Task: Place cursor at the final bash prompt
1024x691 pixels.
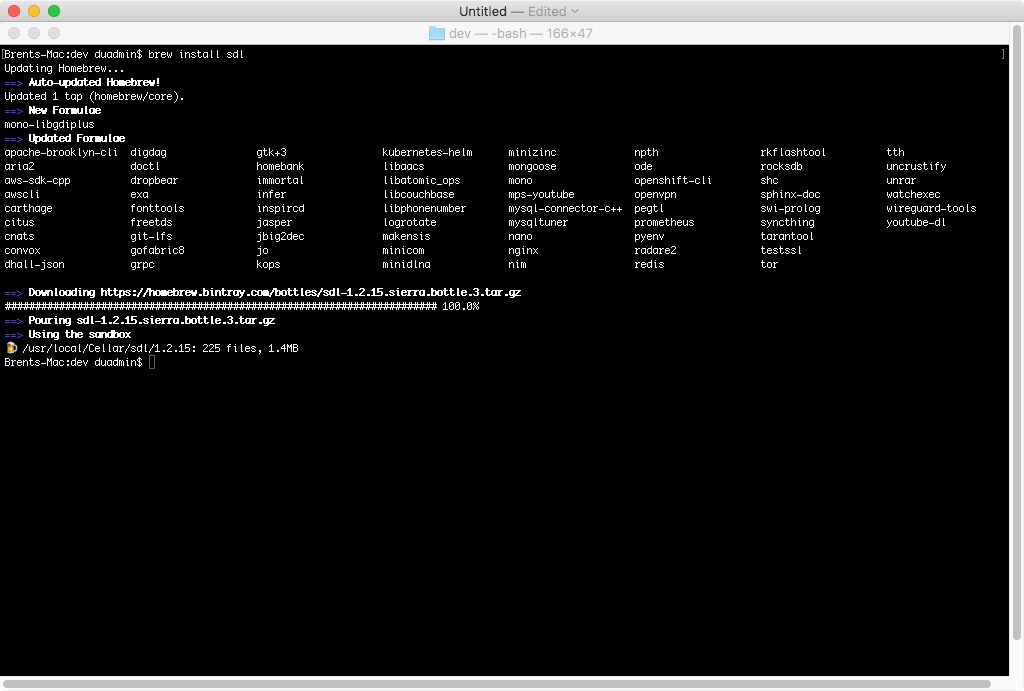Action: 152,362
